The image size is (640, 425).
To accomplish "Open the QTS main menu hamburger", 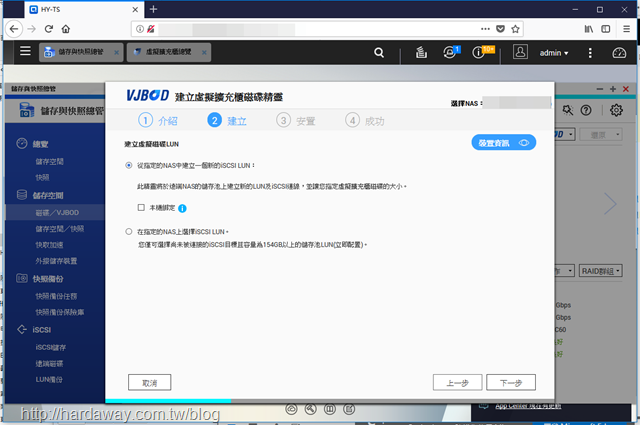I will tap(25, 51).
